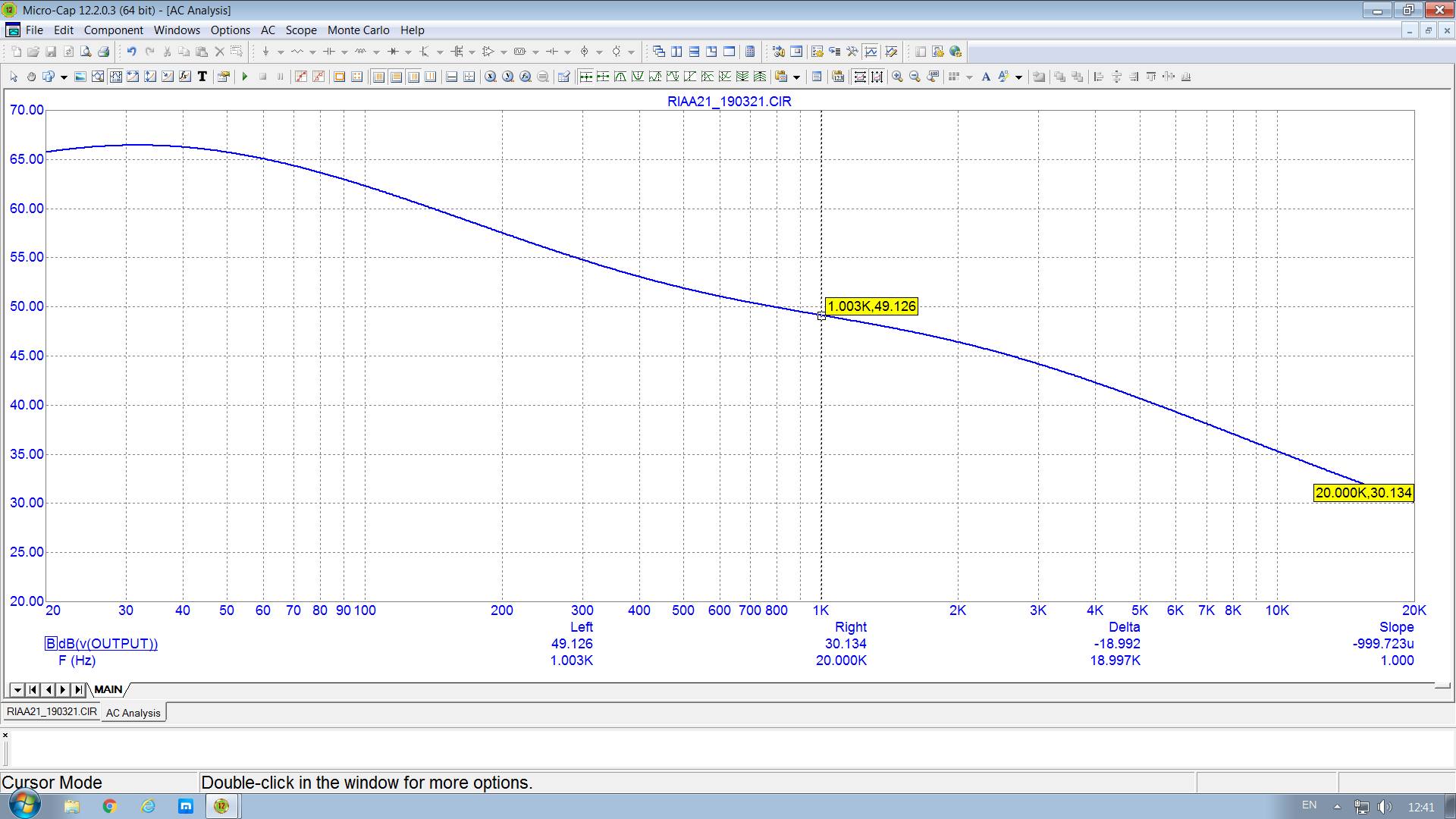Click the dB(v(OUTPUT)) expression label
This screenshot has width=1456, height=819.
coord(108,644)
